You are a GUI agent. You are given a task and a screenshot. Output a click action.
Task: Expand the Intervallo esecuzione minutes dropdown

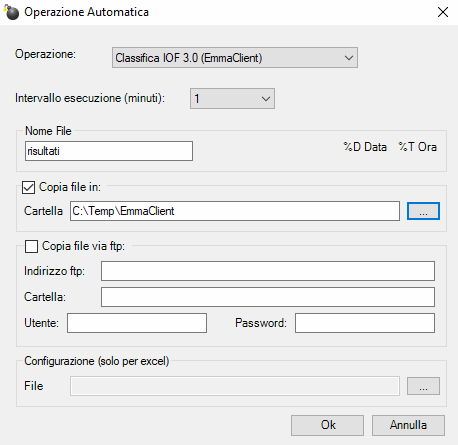click(x=232, y=99)
